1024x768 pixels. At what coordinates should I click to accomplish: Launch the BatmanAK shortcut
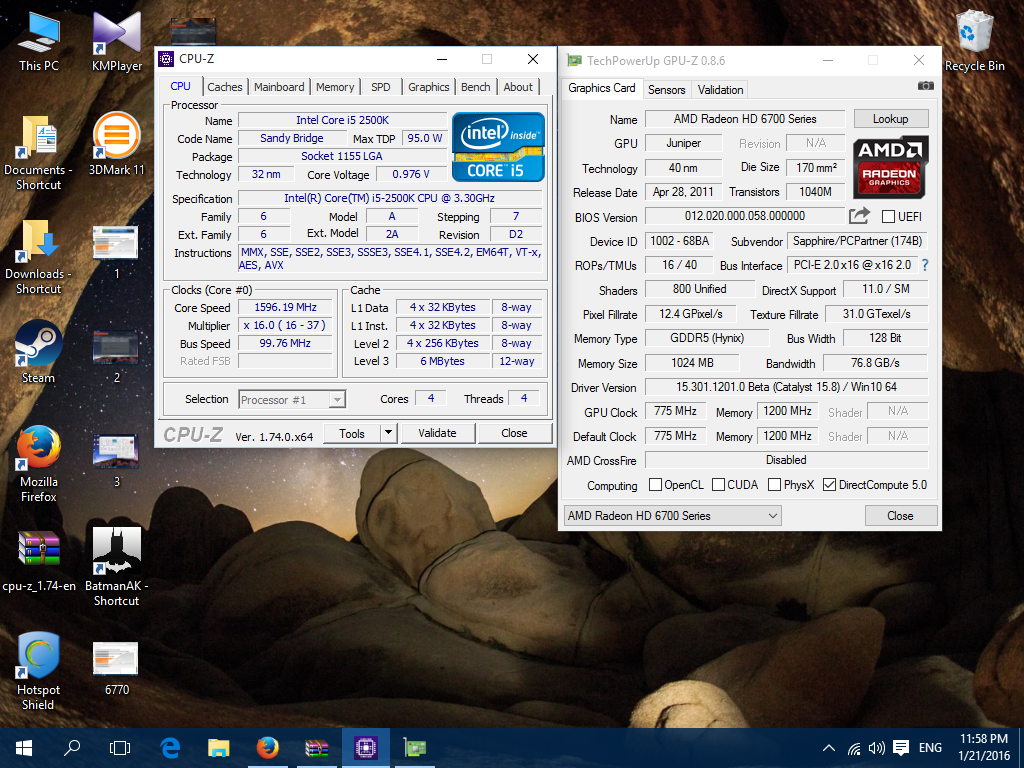coord(117,568)
